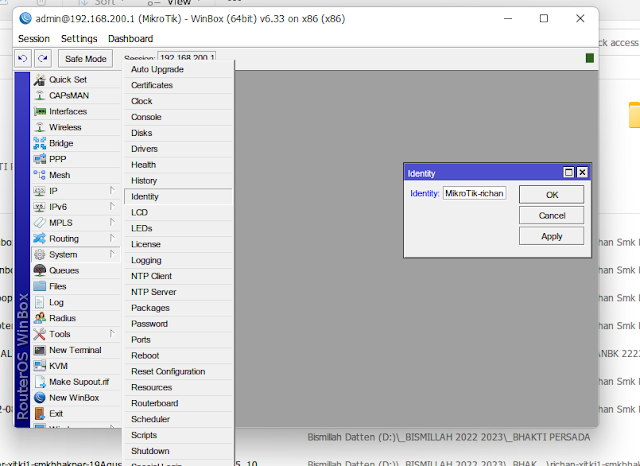Choose Certificates from System submenu
This screenshot has width=640, height=466.
point(178,85)
